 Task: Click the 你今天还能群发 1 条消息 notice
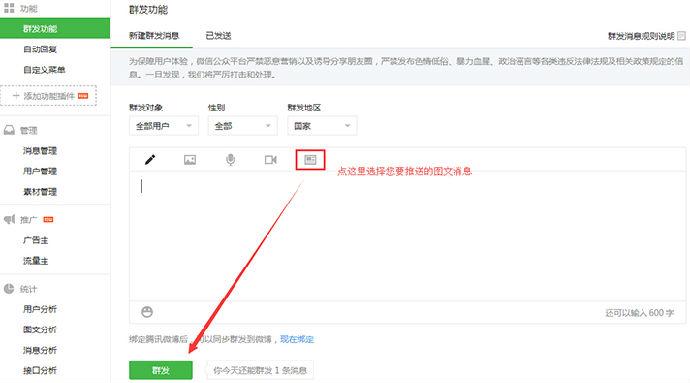pyautogui.click(x=260, y=370)
